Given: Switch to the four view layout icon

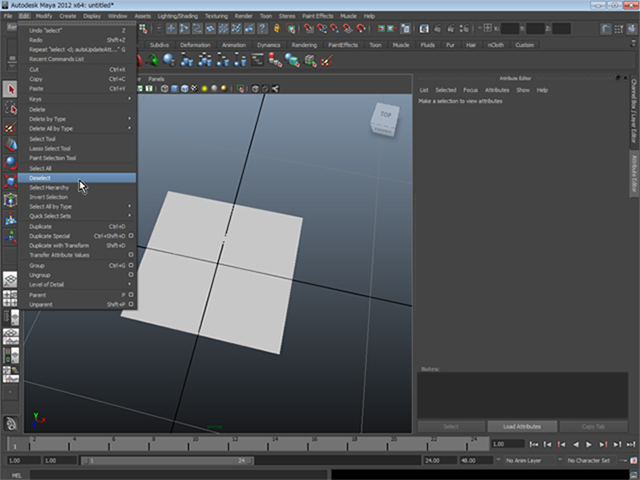Looking at the screenshot, I should 10,298.
